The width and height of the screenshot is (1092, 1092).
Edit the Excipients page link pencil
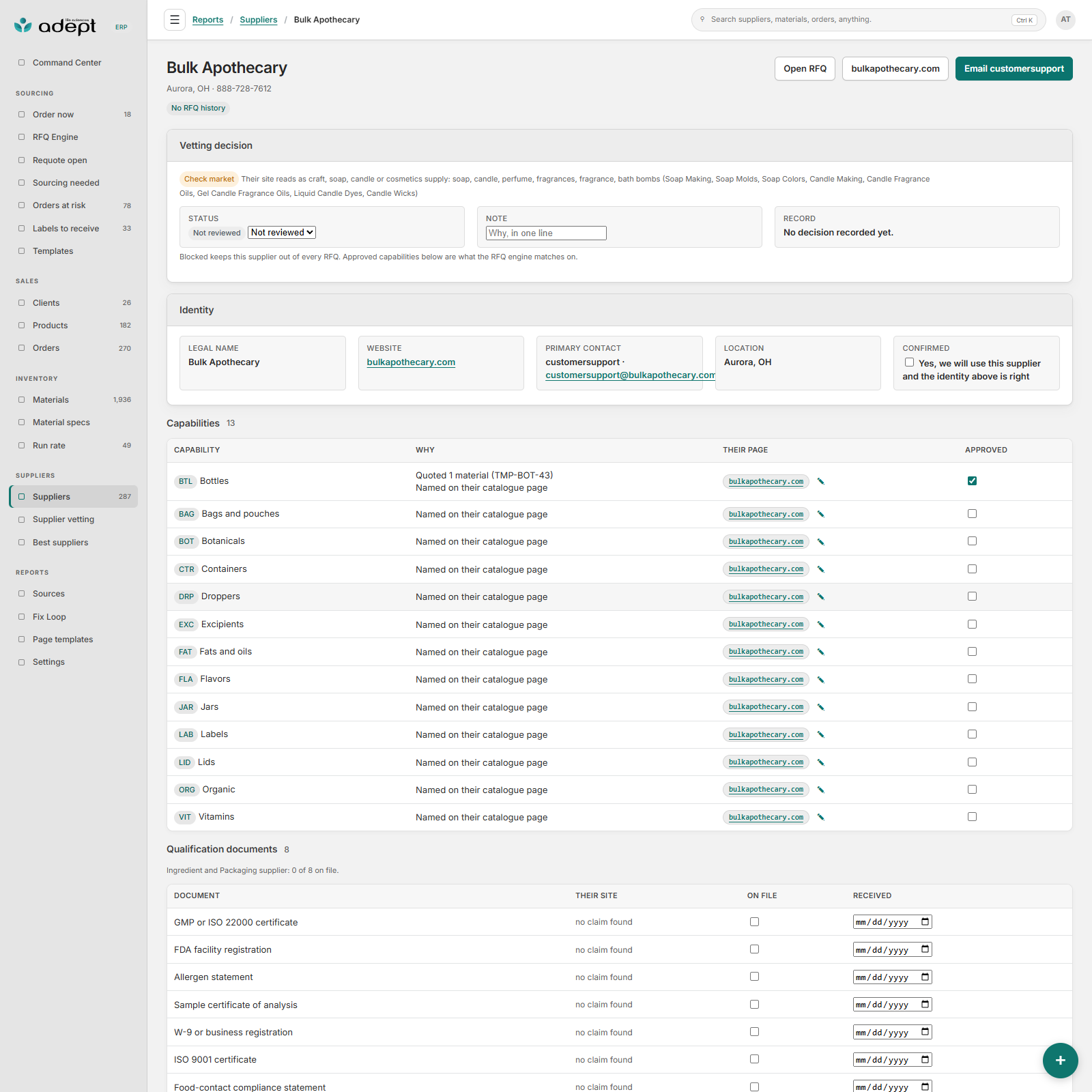pyautogui.click(x=821, y=624)
